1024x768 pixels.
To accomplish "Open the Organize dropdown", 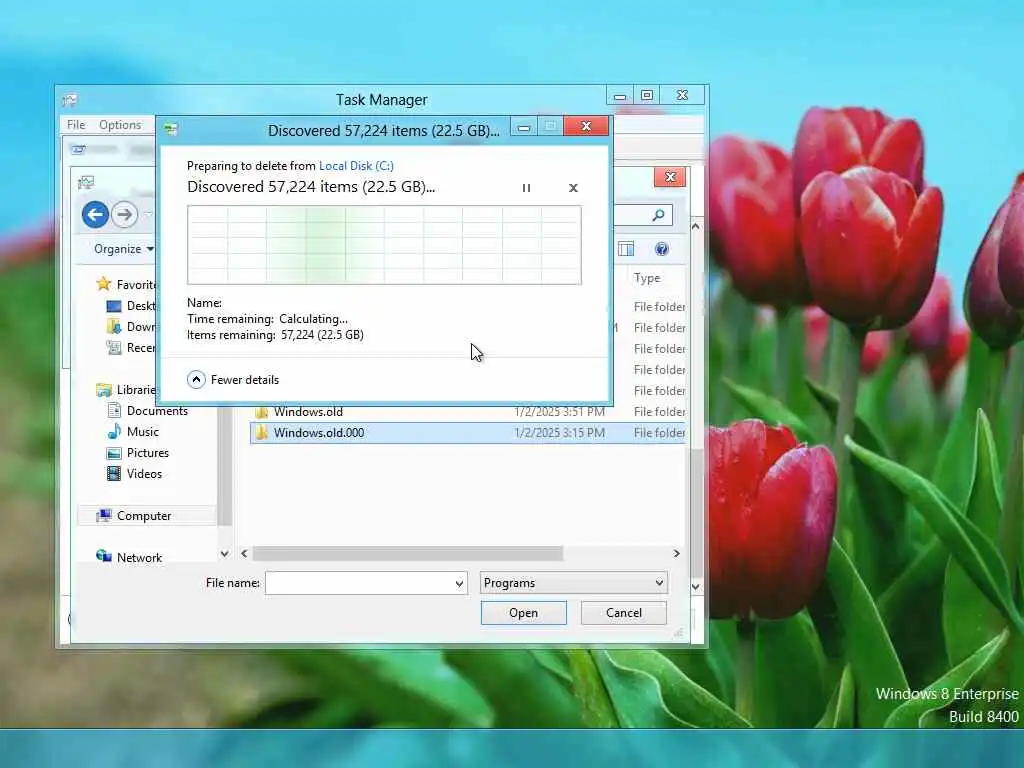I will [123, 249].
